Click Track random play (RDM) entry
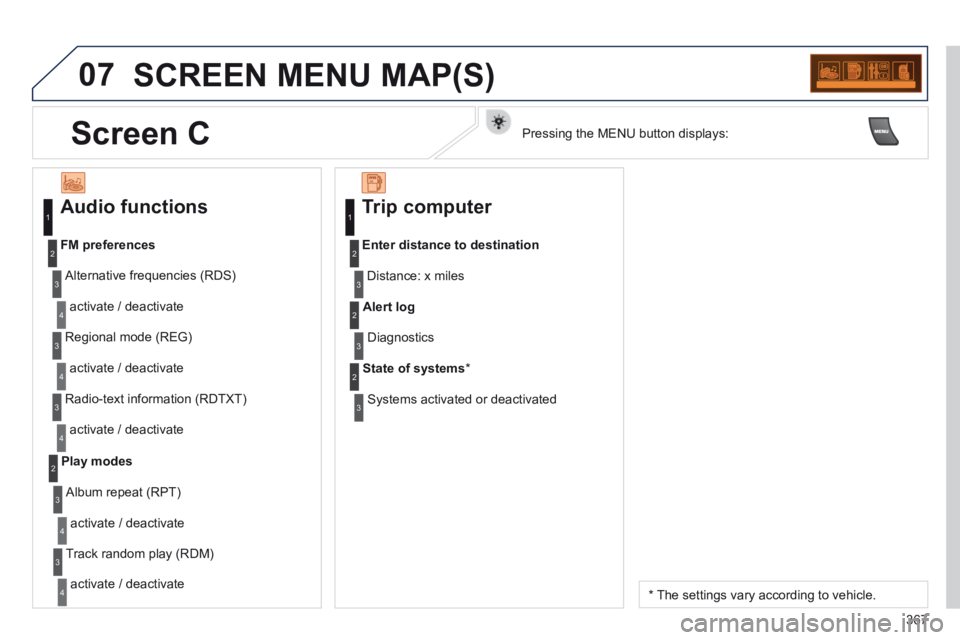Screen dimensions: 960x640 (140, 554)
